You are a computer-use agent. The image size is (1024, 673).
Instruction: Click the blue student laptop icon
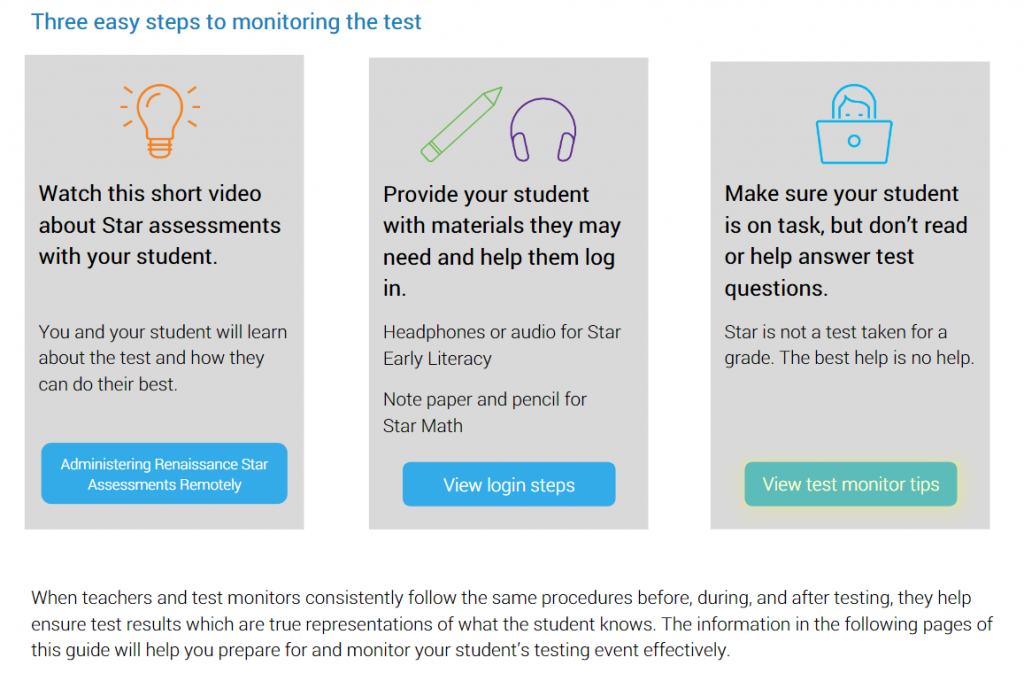[854, 124]
